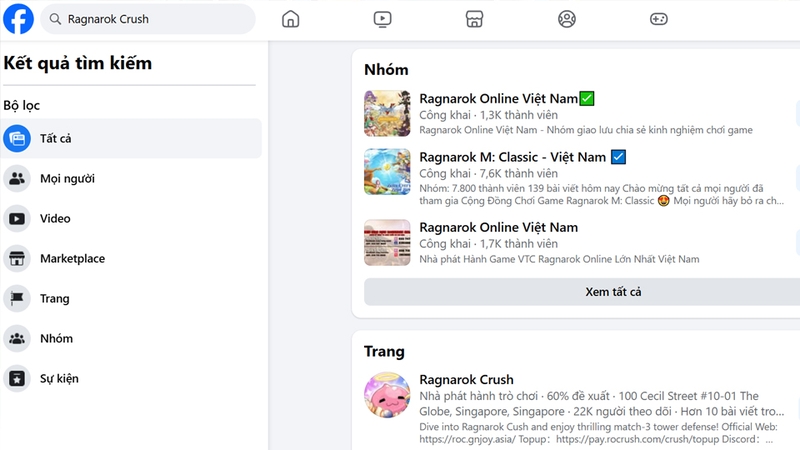Click the description 'Nhà phát Hành Game VTC Ragnarok Online'
Screen dimensions: 800x450
[x=559, y=259]
